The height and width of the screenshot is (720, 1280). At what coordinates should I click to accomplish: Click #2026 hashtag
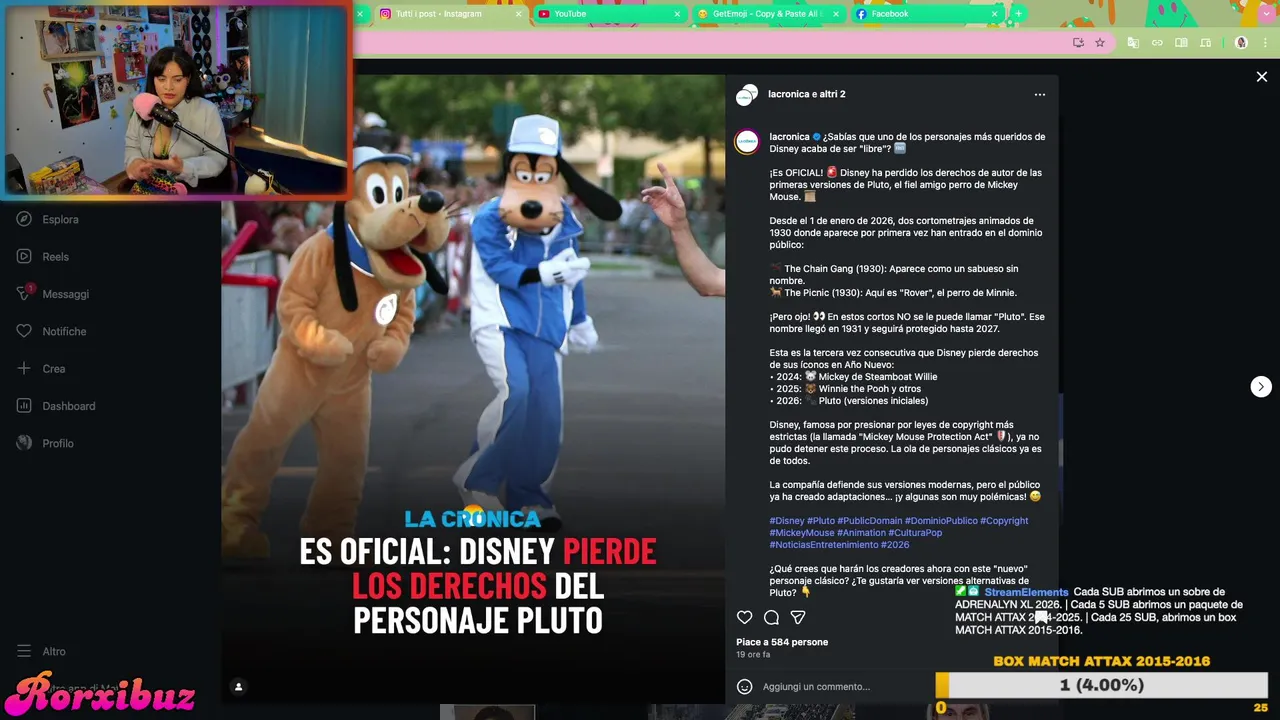[895, 545]
